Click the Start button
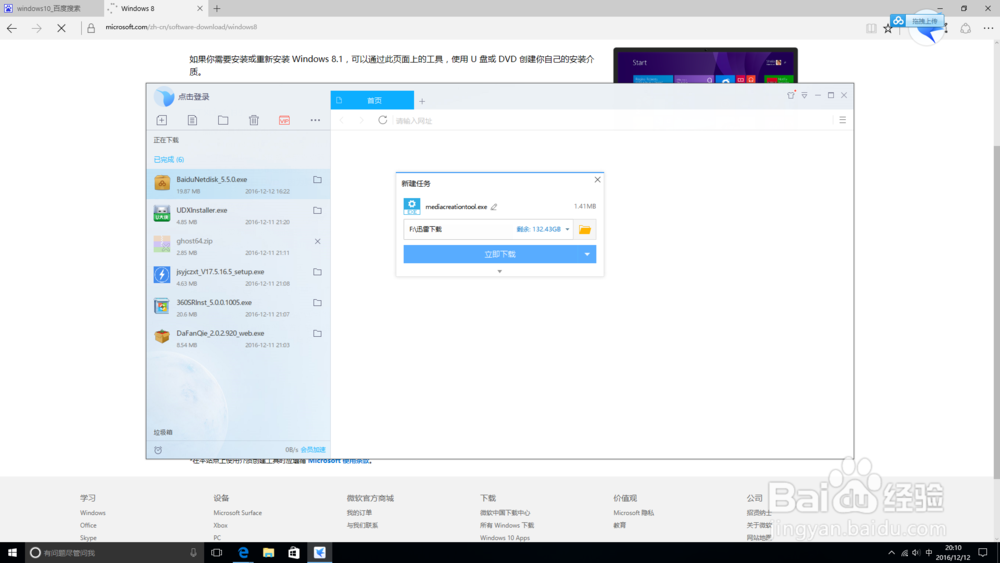This screenshot has height=563, width=1000. click(11, 553)
